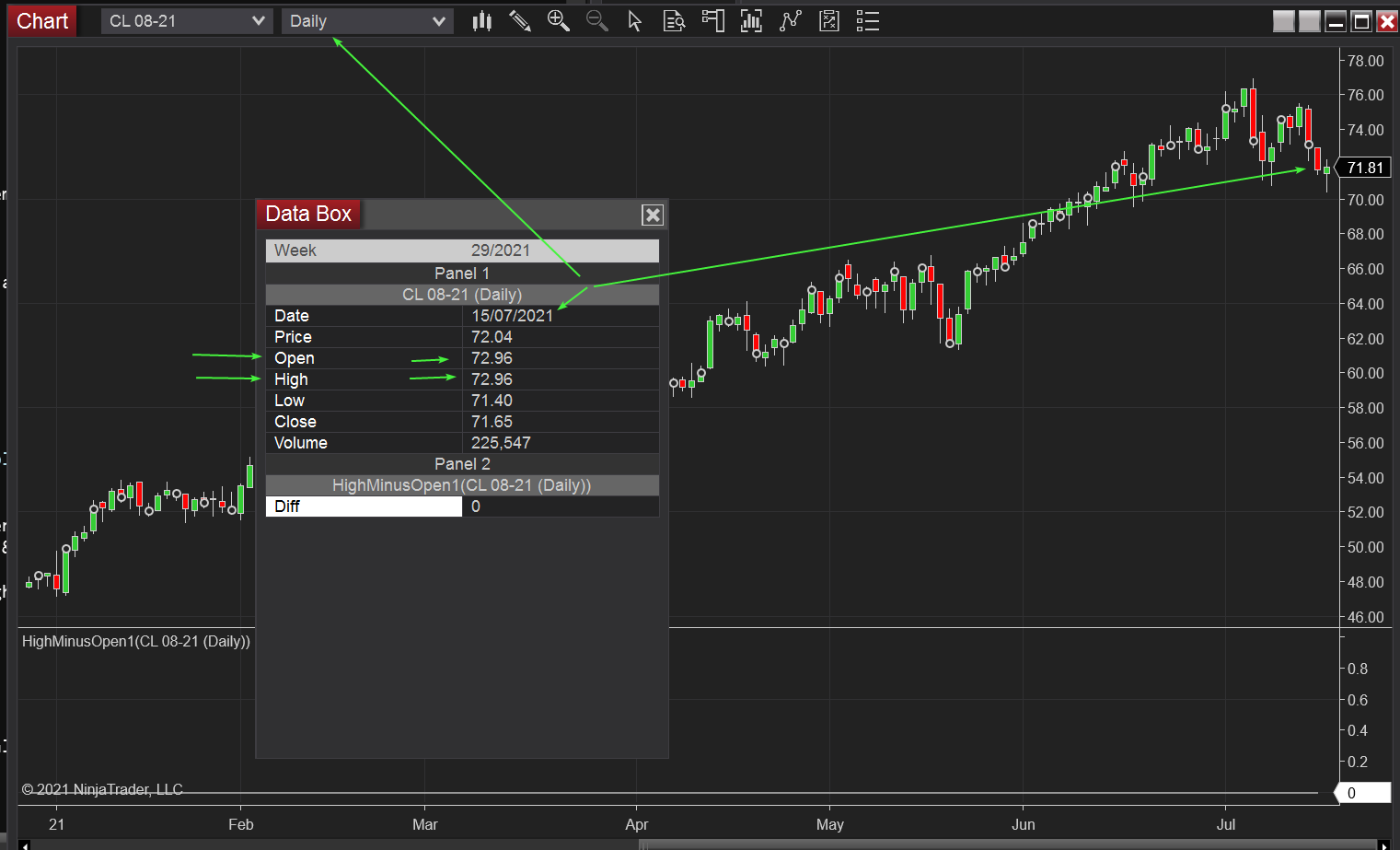The width and height of the screenshot is (1400, 850).
Task: Click the 46.00 price axis label
Action: coord(1365,617)
